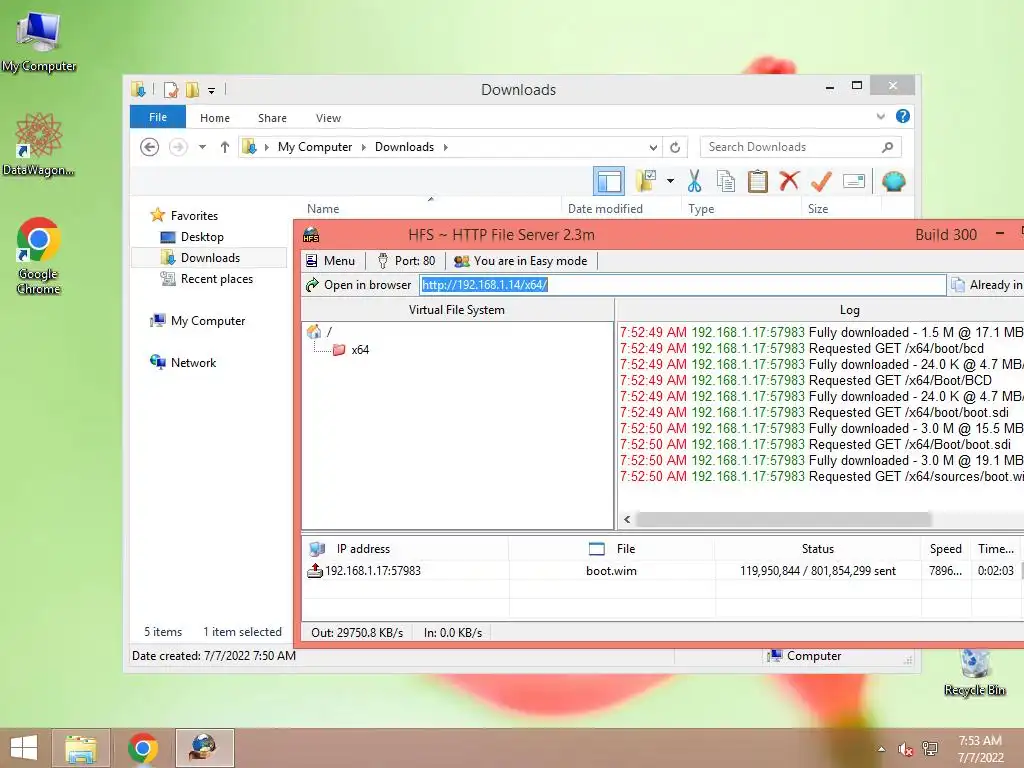Open File Explorer from taskbar

click(81, 748)
